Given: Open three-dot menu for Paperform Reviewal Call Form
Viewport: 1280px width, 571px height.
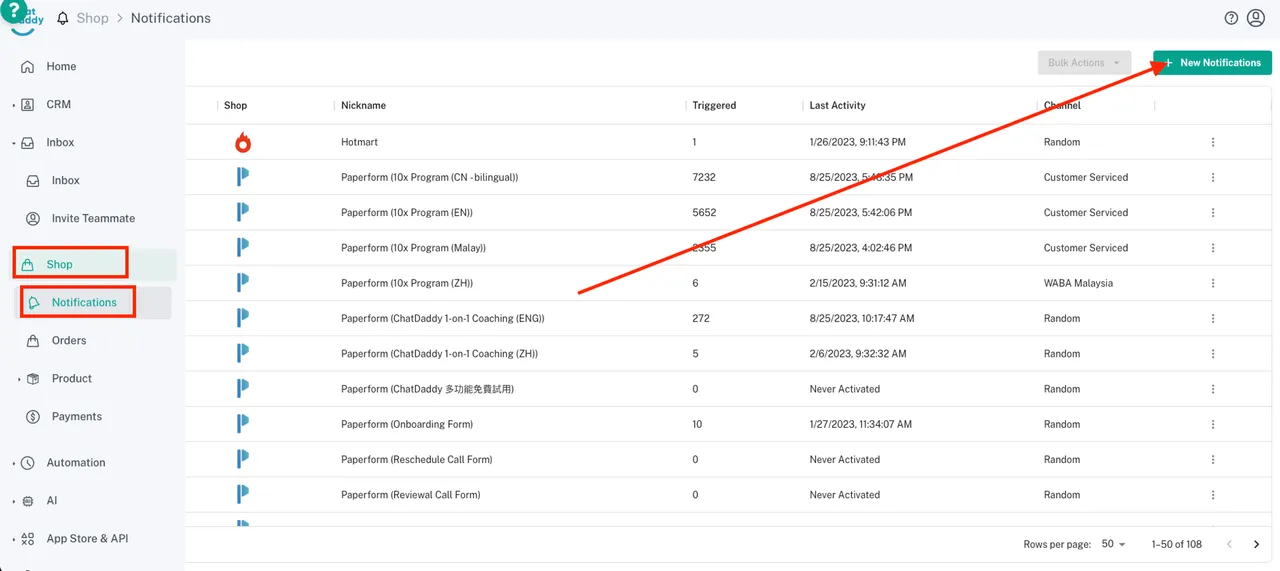Looking at the screenshot, I should point(1213,495).
